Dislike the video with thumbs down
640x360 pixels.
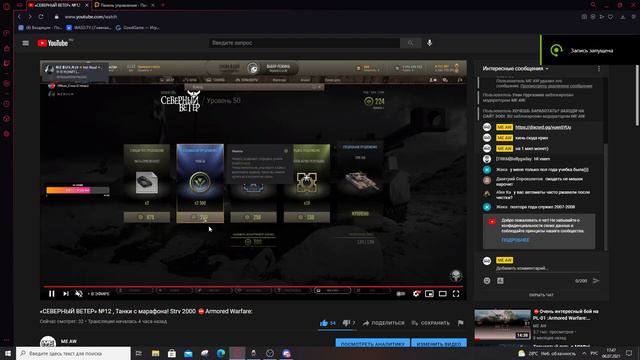coord(346,323)
